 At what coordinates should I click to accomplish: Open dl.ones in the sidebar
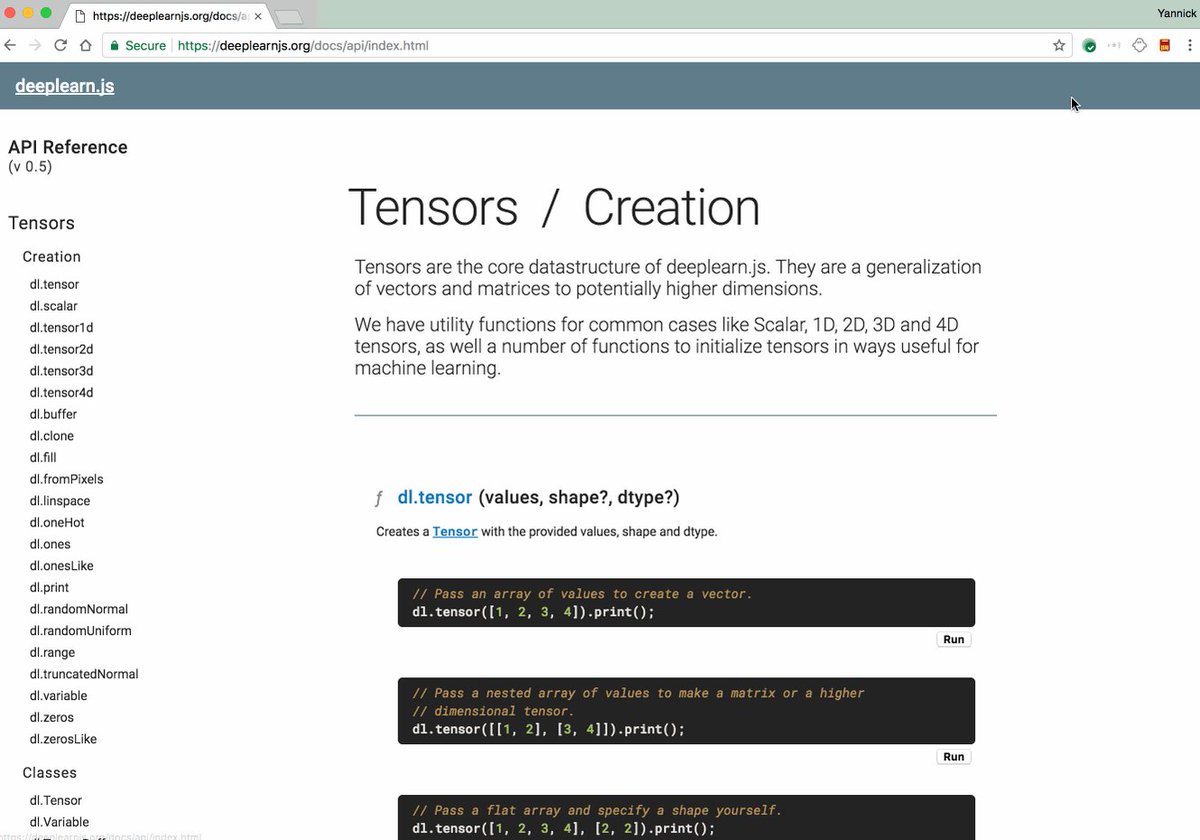[x=50, y=544]
